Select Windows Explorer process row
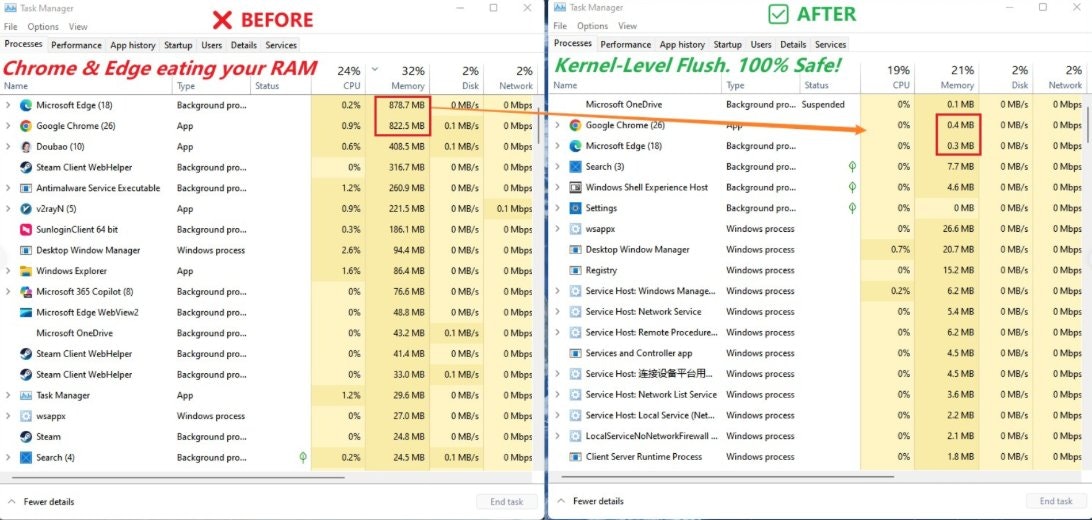1092x520 pixels. tap(268, 271)
